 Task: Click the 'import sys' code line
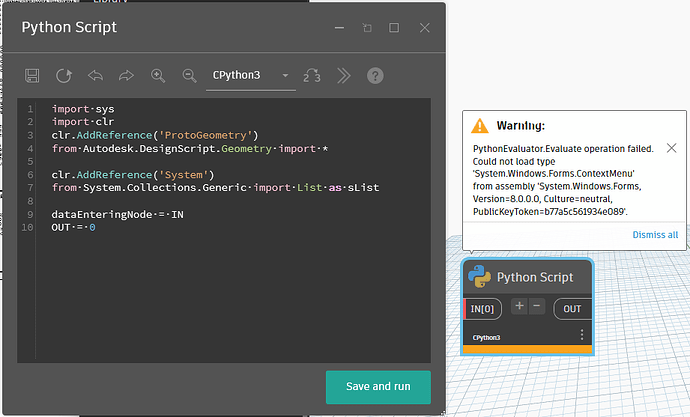coord(83,109)
